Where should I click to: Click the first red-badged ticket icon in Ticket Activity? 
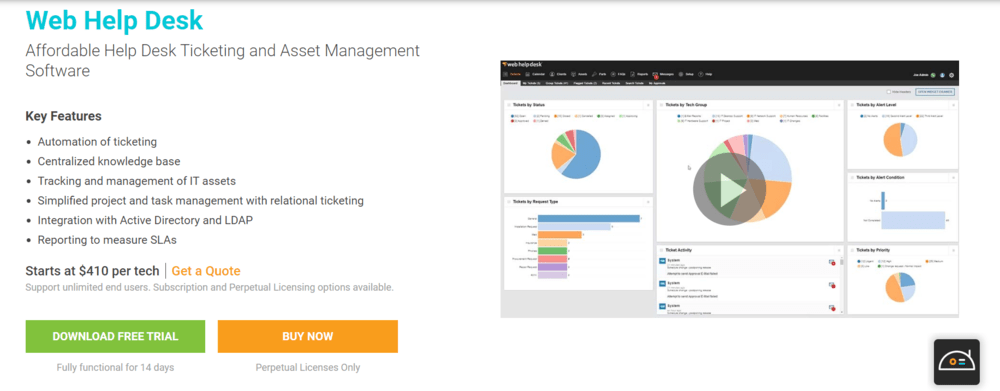(832, 262)
